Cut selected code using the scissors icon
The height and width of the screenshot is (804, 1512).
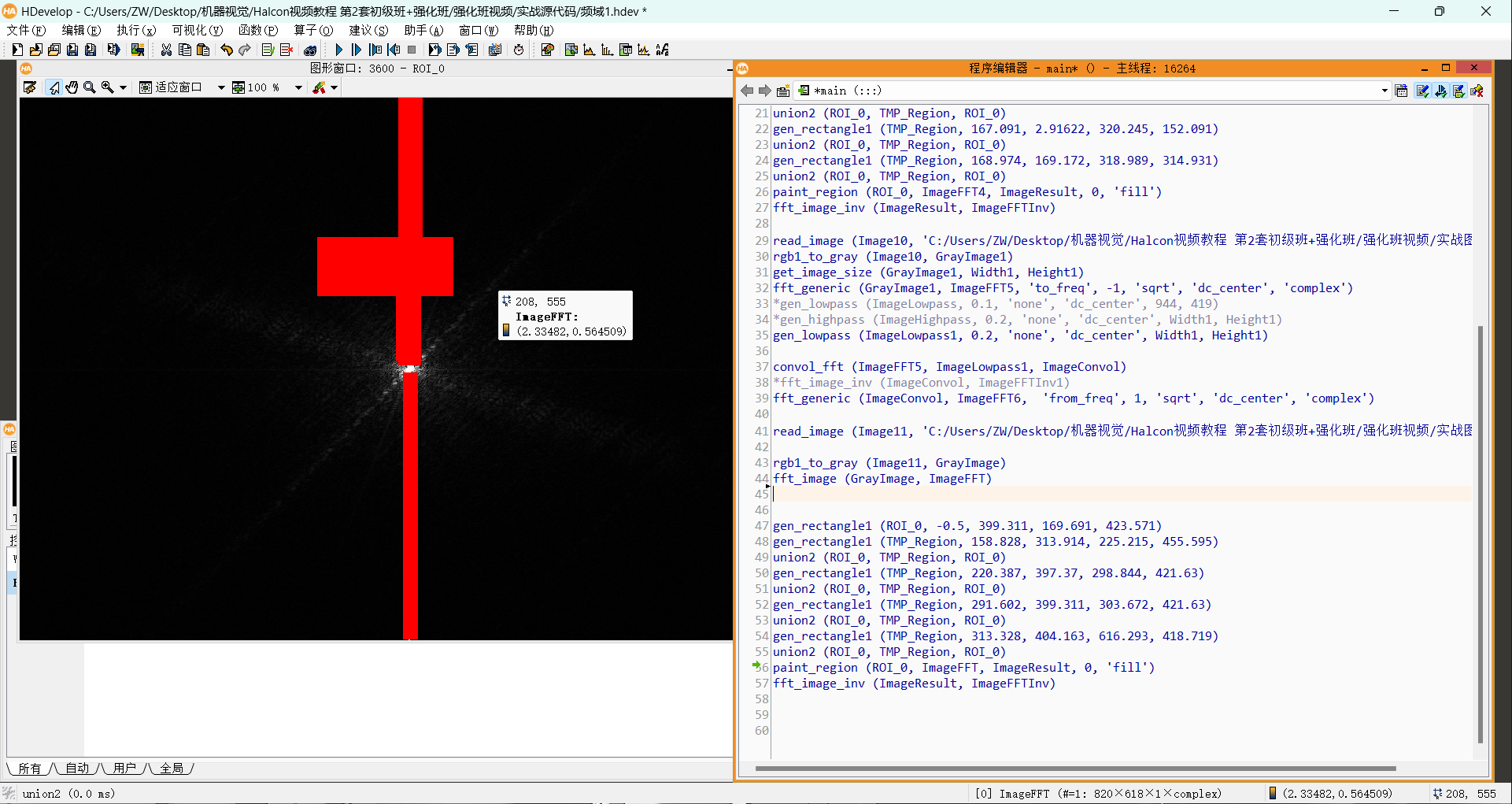166,49
